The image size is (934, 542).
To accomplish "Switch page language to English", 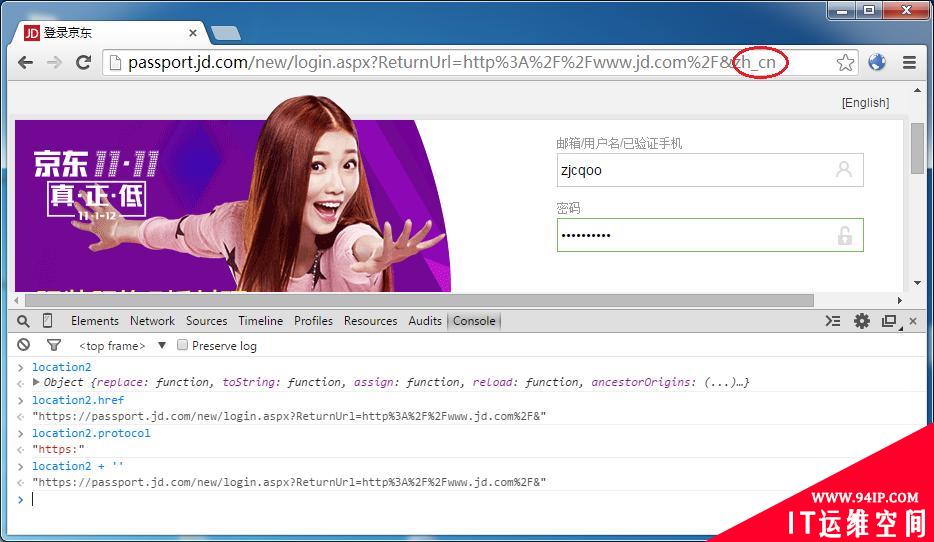I will 865,102.
